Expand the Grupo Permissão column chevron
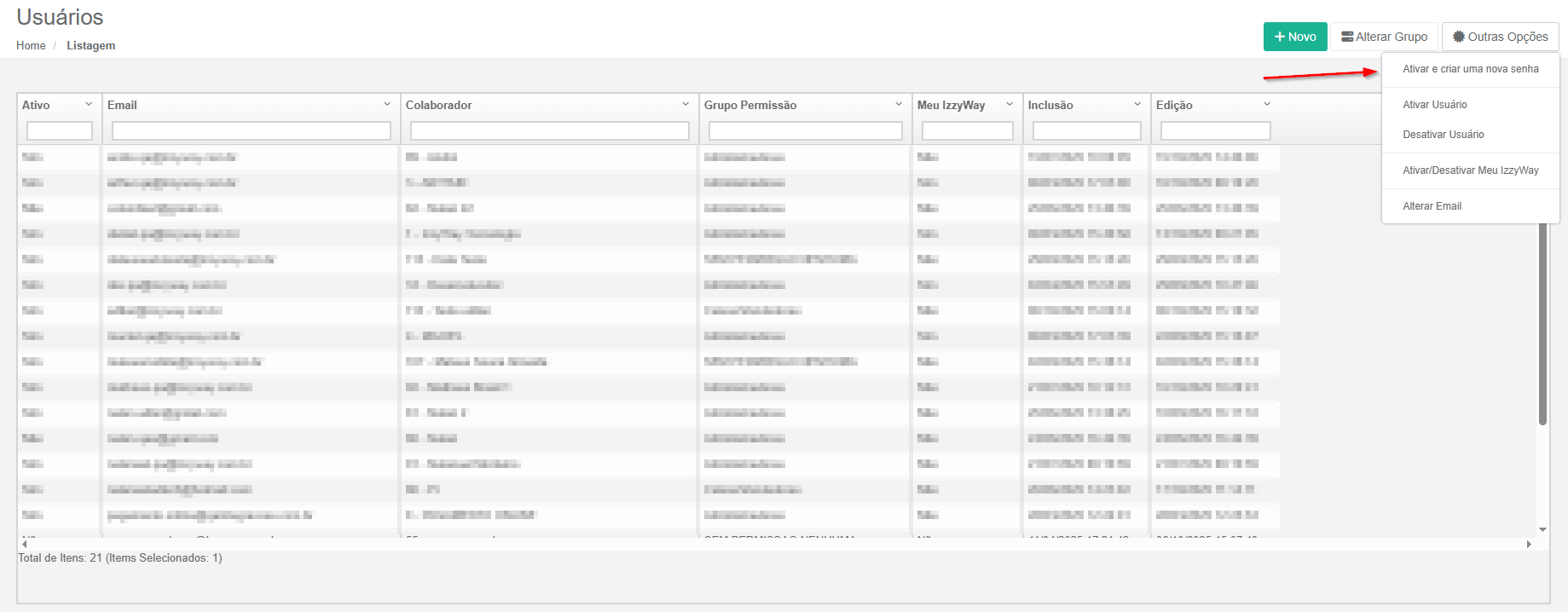The height and width of the screenshot is (612, 1568). (899, 104)
